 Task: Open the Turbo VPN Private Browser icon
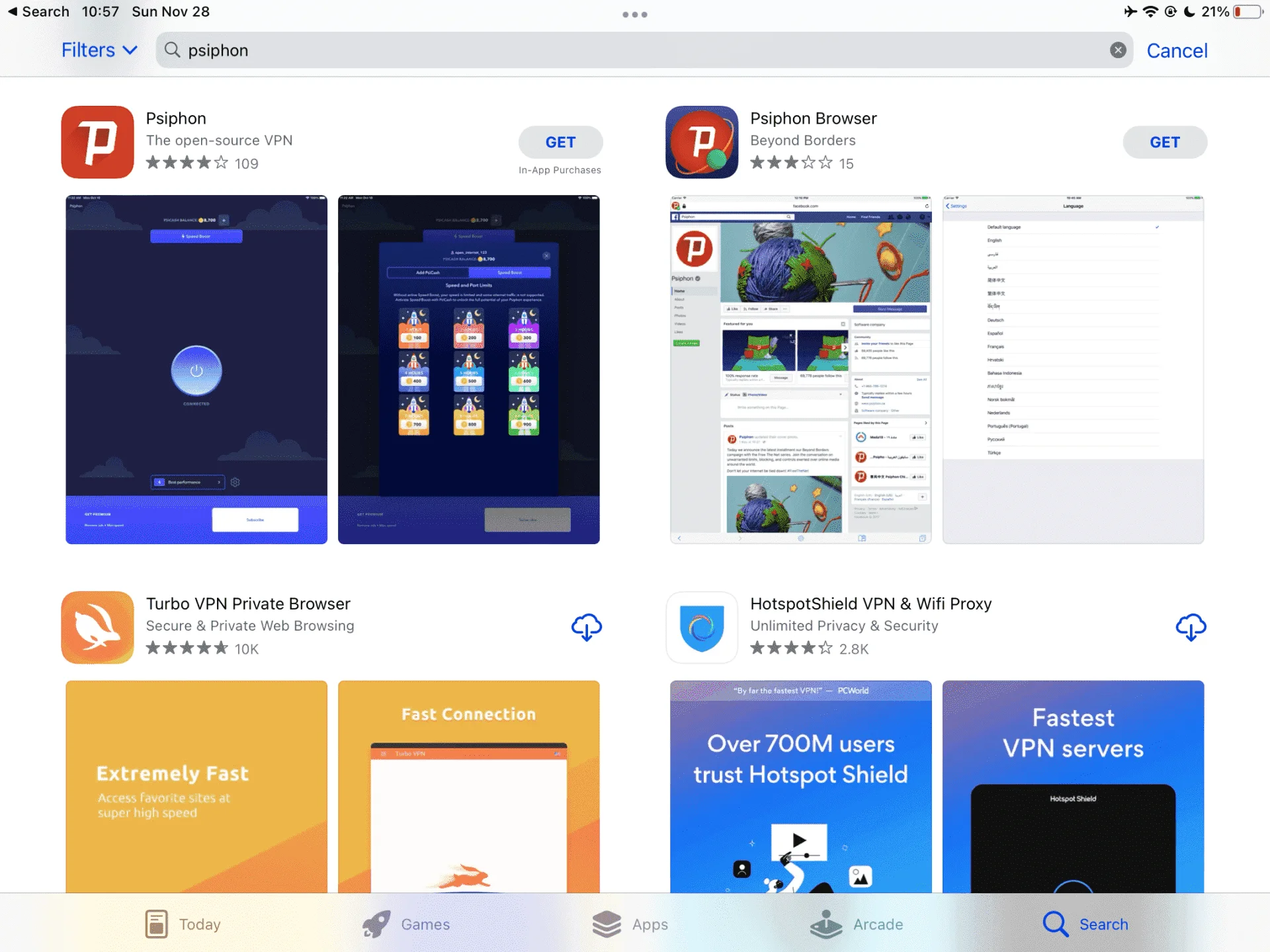click(97, 627)
